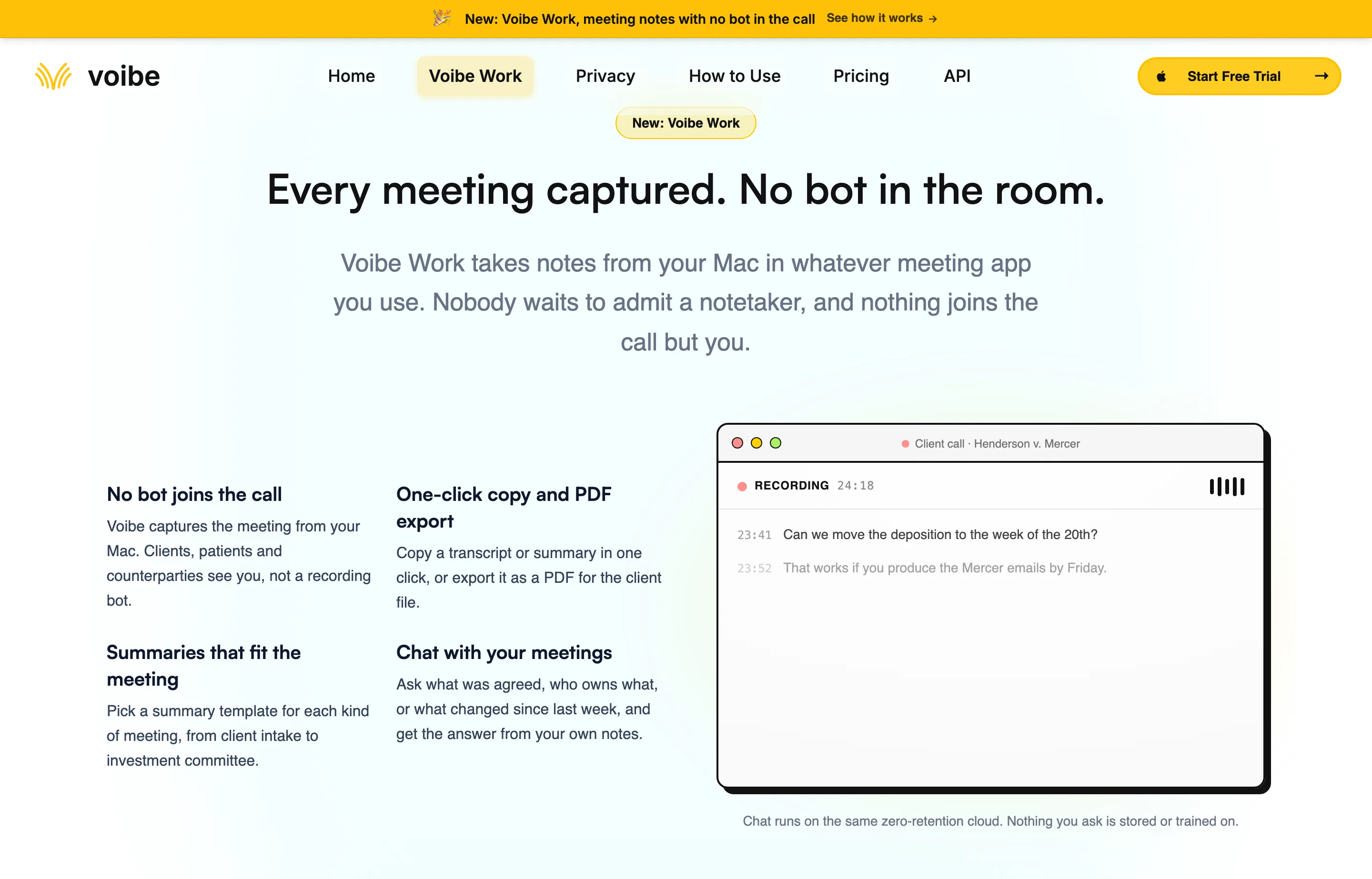Click the deposition transcript line

click(x=940, y=534)
